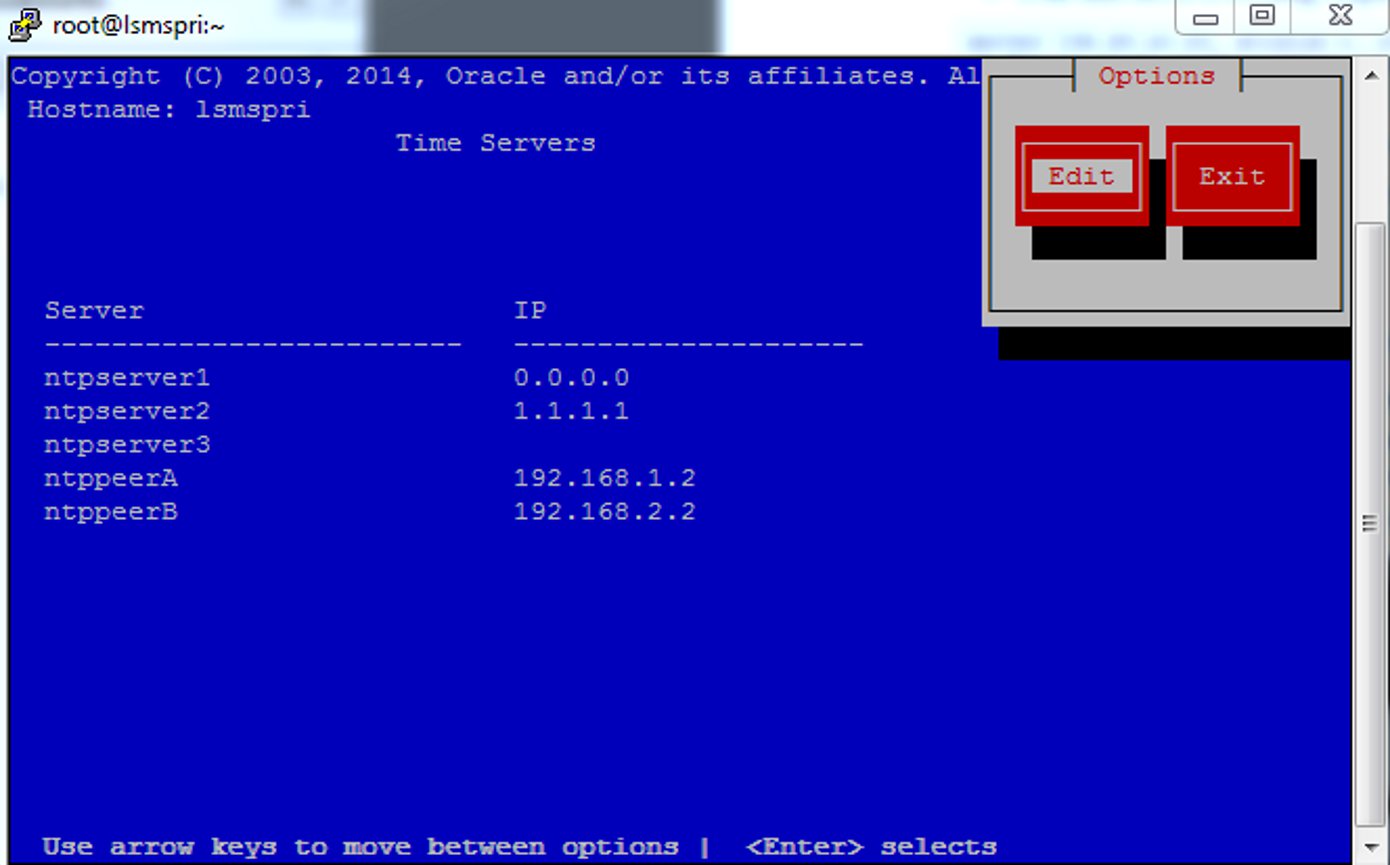Click the ntpserver1 row label
This screenshot has height=865, width=1390.
(127, 378)
